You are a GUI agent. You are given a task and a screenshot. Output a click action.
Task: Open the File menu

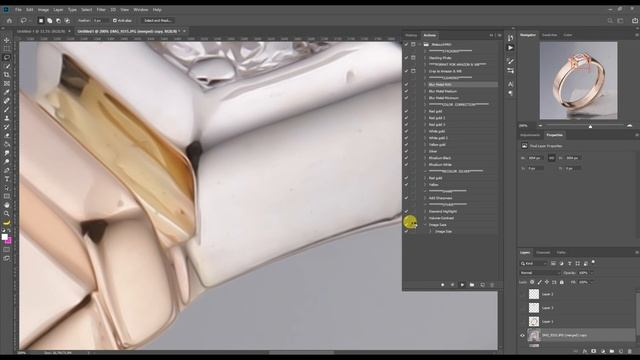click(x=18, y=9)
